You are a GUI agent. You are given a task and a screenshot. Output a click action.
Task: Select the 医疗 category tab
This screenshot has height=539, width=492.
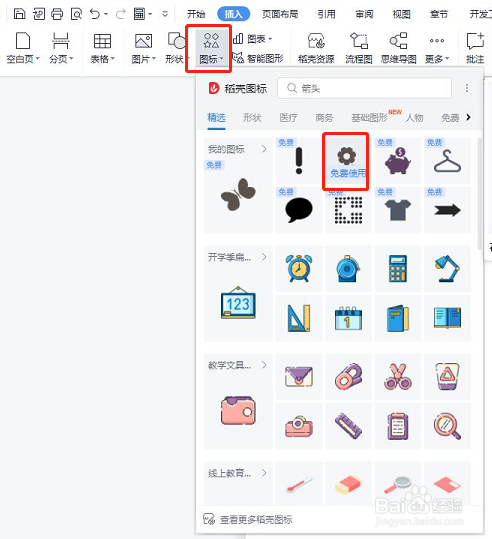point(288,118)
